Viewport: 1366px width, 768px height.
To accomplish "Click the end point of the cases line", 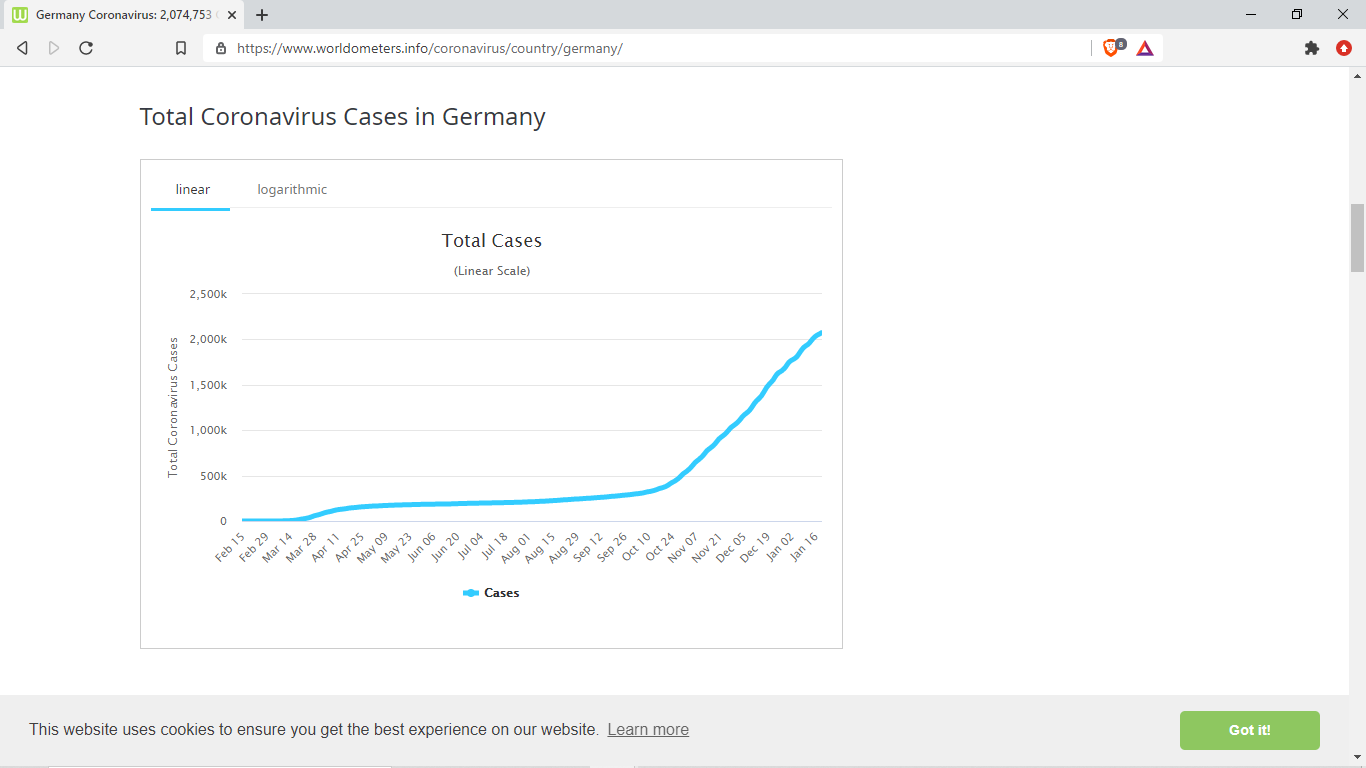I will 820,332.
